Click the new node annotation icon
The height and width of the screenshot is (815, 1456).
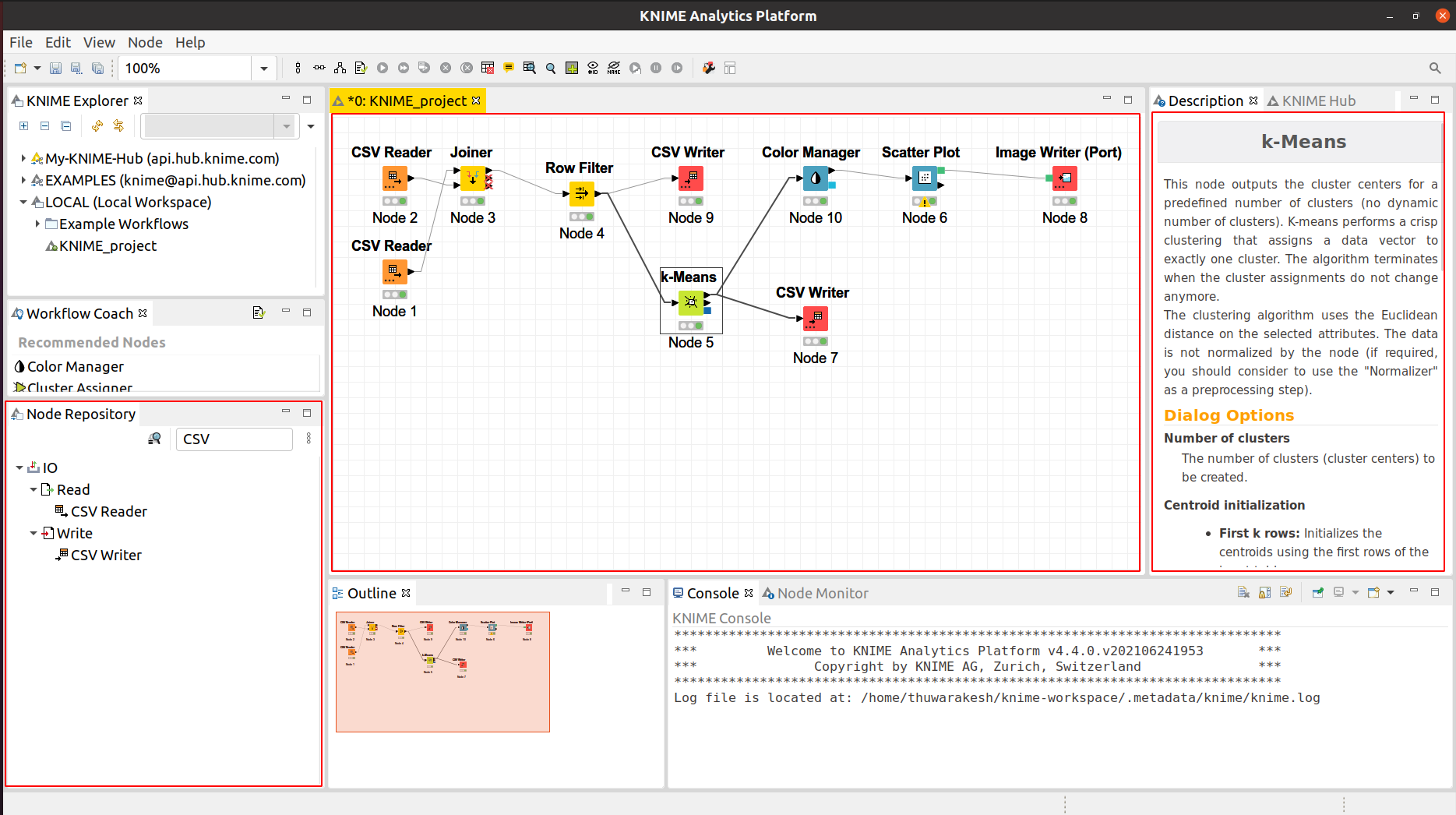509,69
